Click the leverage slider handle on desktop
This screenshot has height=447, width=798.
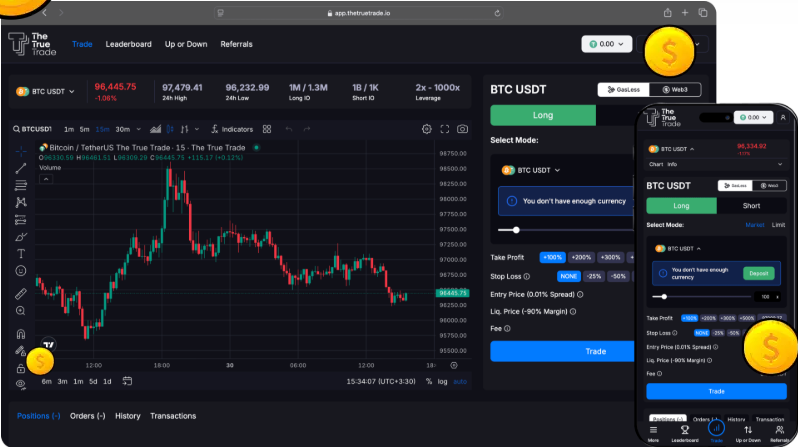516,230
